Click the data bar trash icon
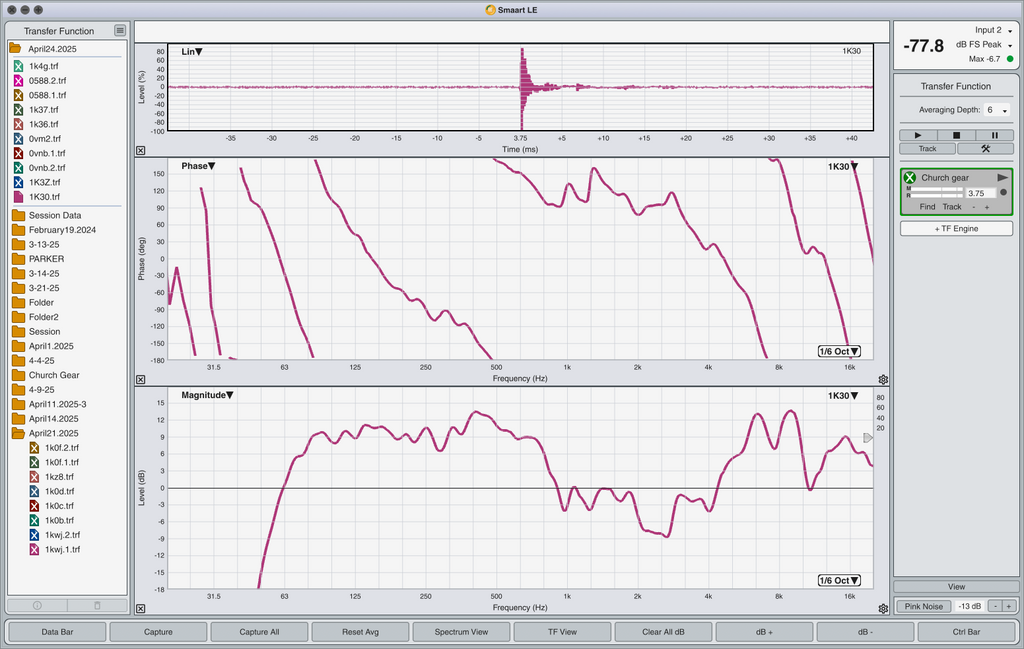Screen dimensions: 1024x649 pyautogui.click(x=97, y=605)
